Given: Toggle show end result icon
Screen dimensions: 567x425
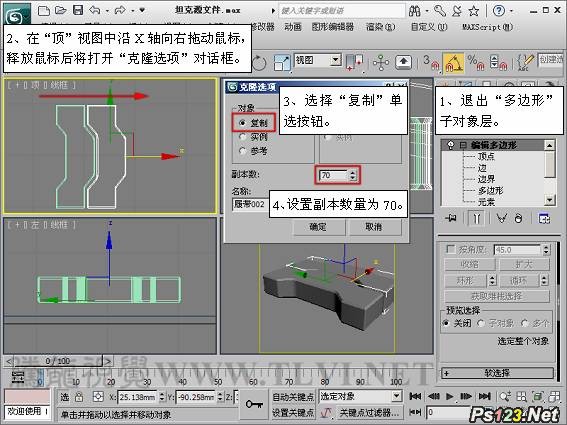Looking at the screenshot, I should (x=477, y=219).
